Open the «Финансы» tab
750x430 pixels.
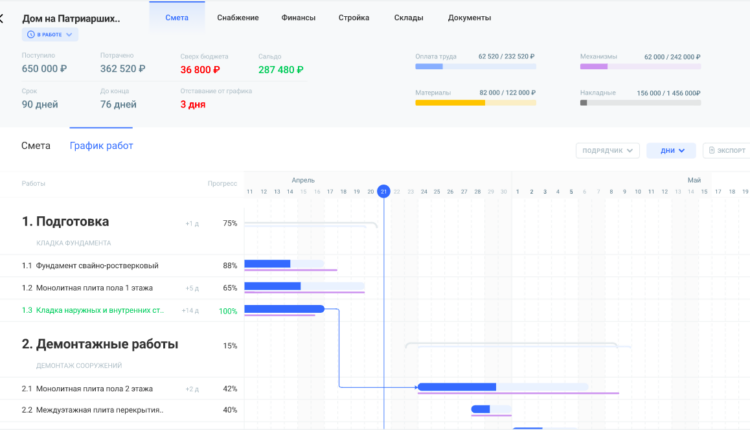(298, 18)
